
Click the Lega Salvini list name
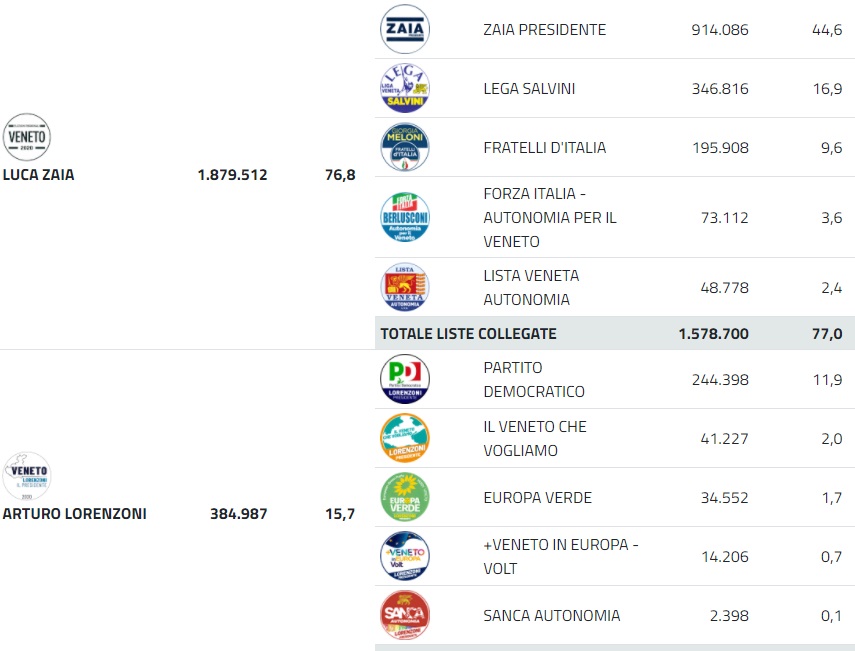(529, 89)
